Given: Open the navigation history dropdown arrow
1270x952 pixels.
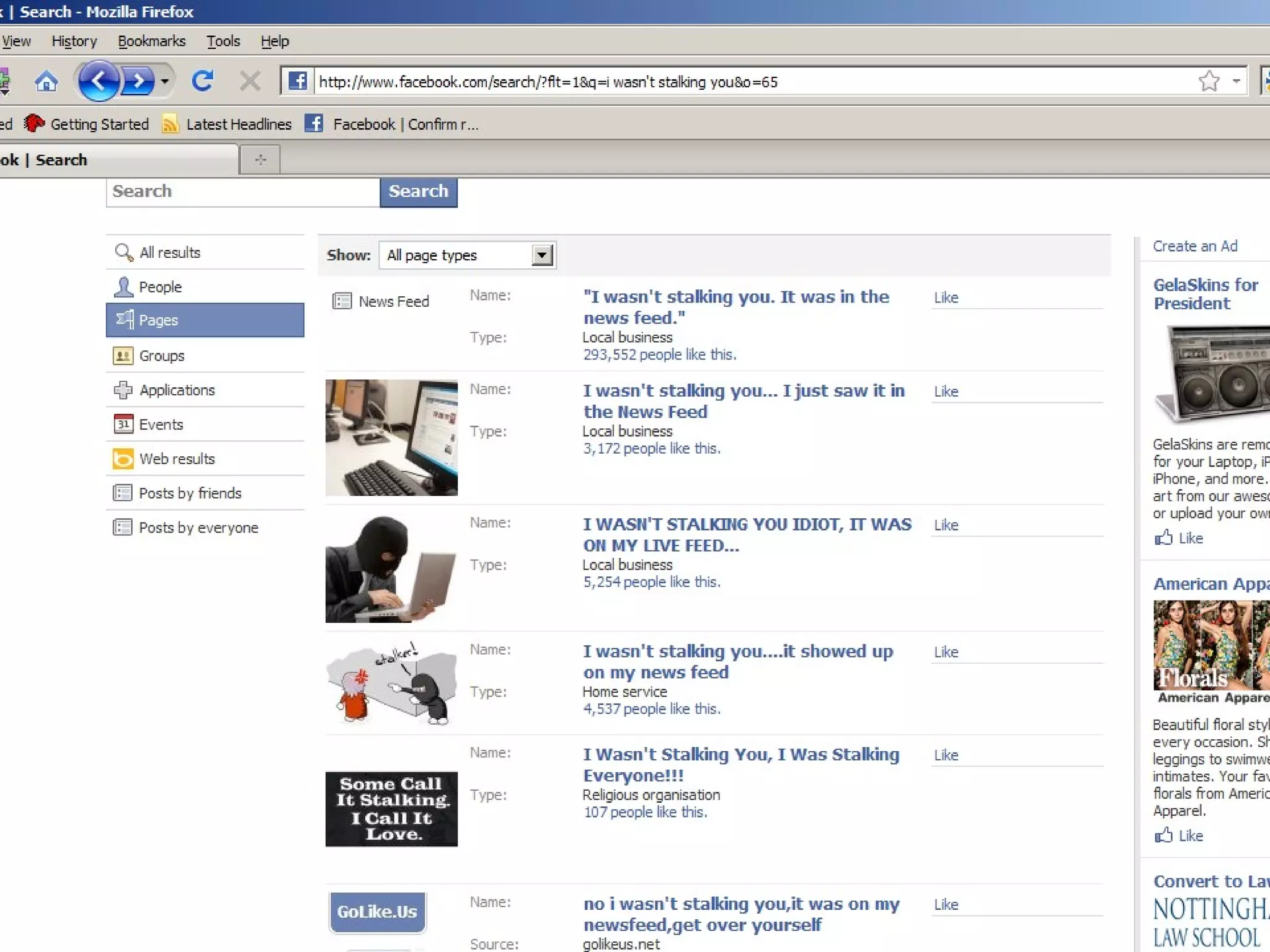Looking at the screenshot, I should tap(164, 81).
